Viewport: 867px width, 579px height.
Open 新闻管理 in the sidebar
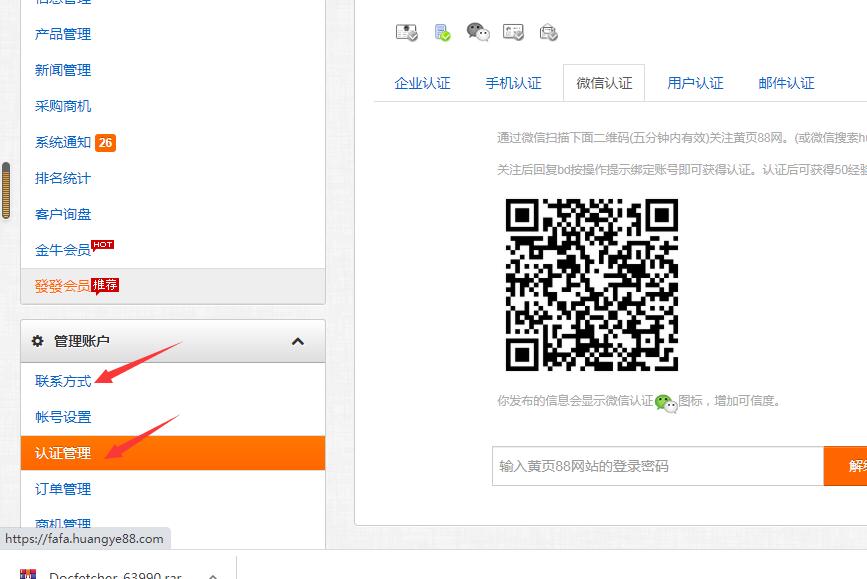(x=63, y=70)
